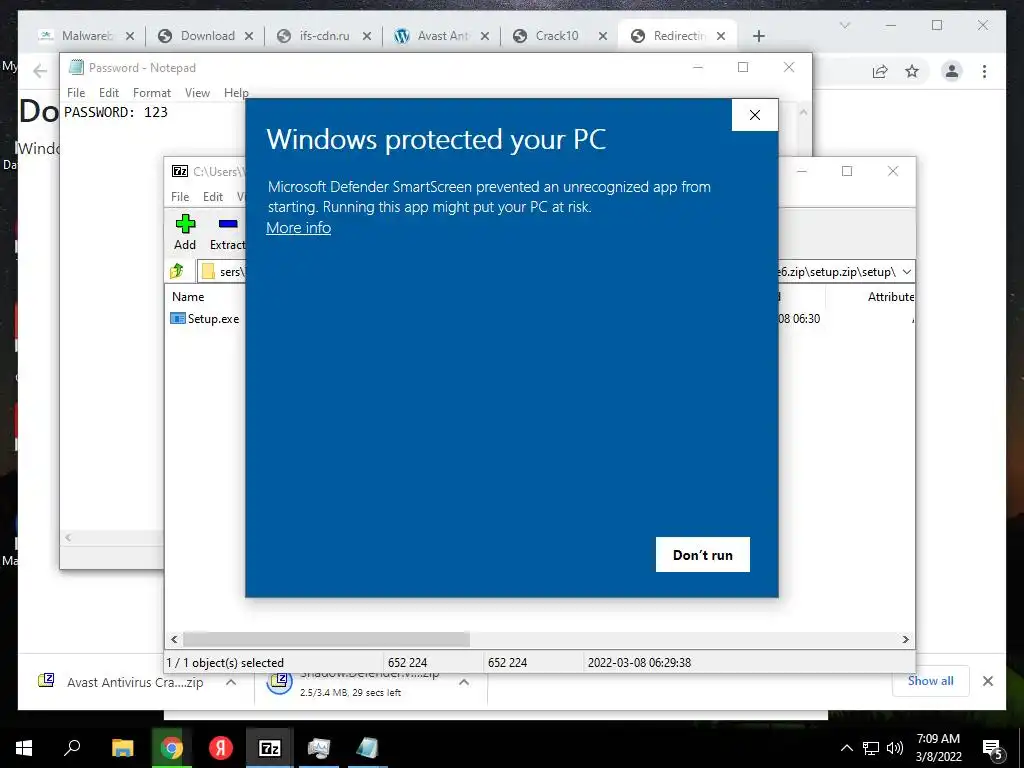Screen dimensions: 1024x768
Task: Click the Name column header in 7-Zip
Action: click(x=188, y=296)
